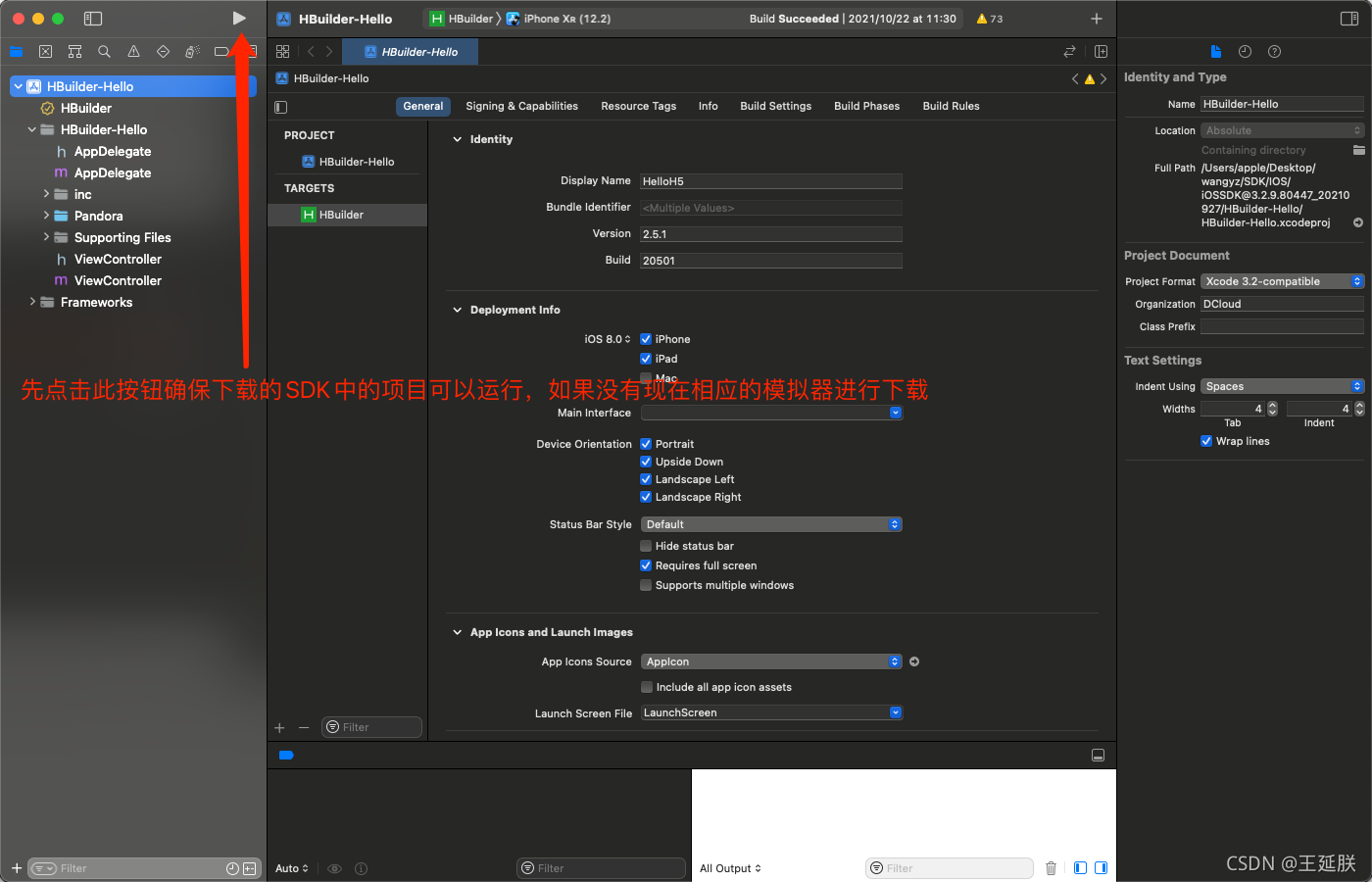Viewport: 1372px width, 882px height.
Task: Switch to the Signing & Capabilities tab
Action: tap(521, 106)
